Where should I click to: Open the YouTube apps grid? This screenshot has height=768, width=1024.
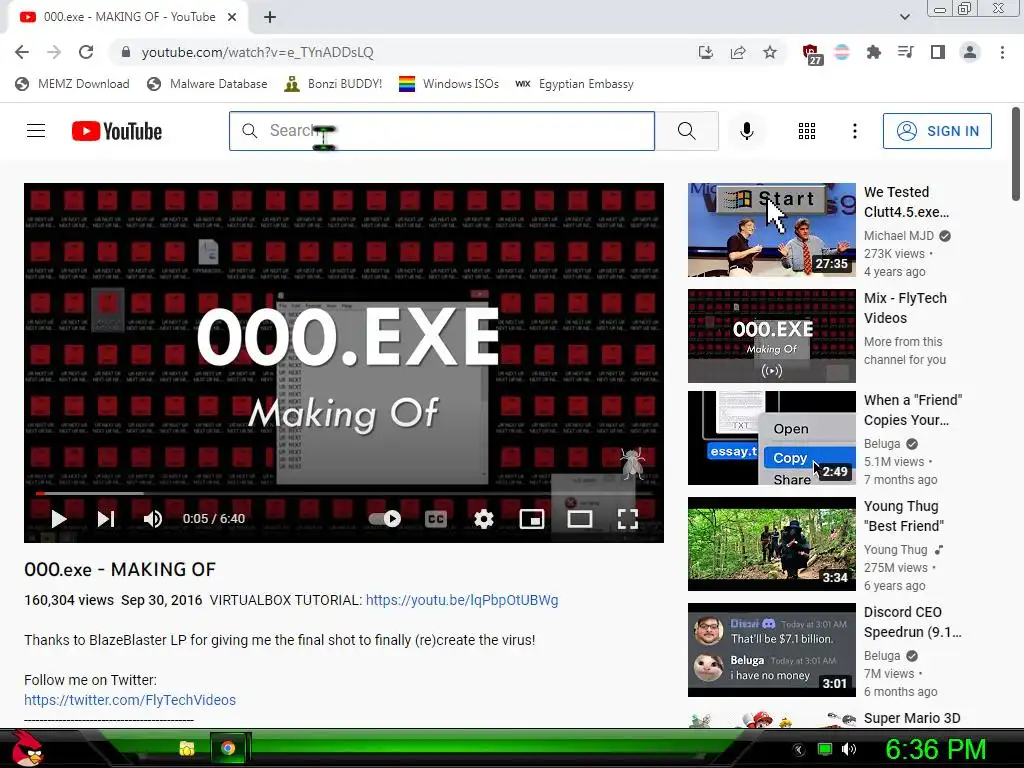(x=807, y=131)
